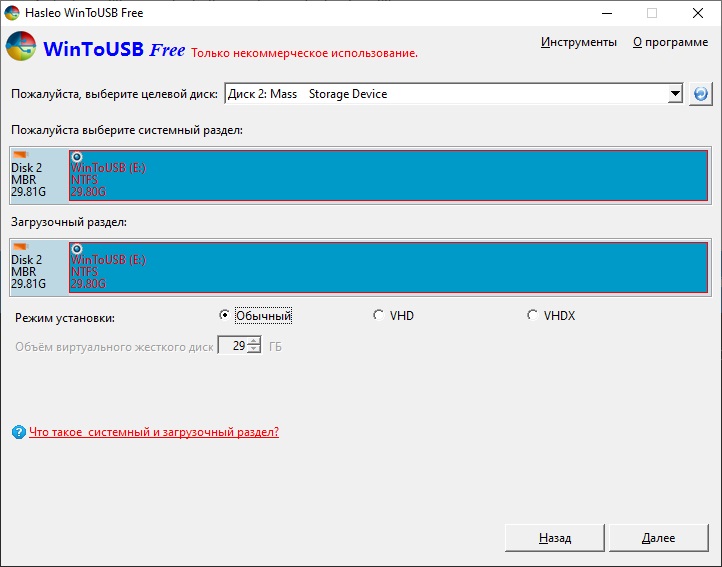722x567 pixels.
Task: Click the Далее button
Action: point(658,538)
